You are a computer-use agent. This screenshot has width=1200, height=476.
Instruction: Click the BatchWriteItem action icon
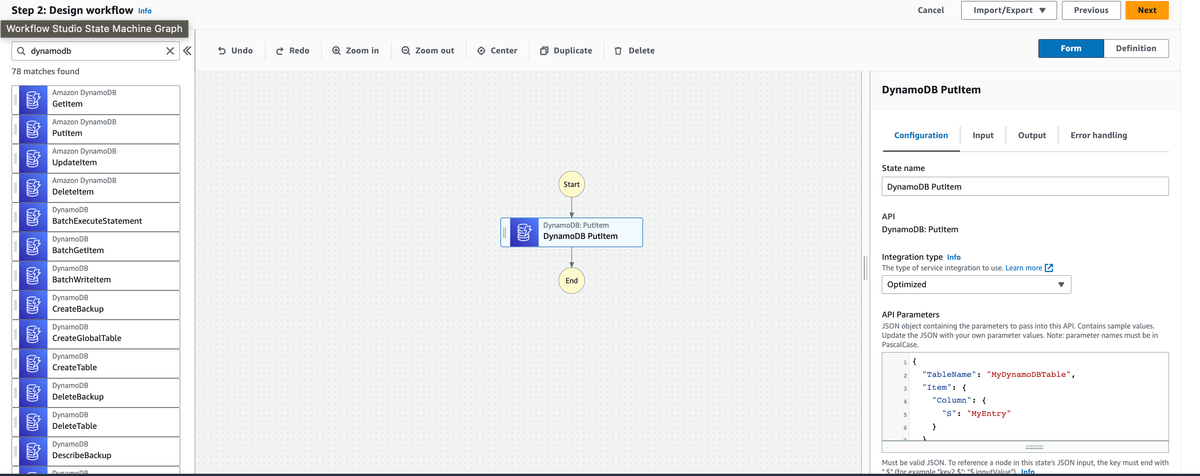pos(32,276)
